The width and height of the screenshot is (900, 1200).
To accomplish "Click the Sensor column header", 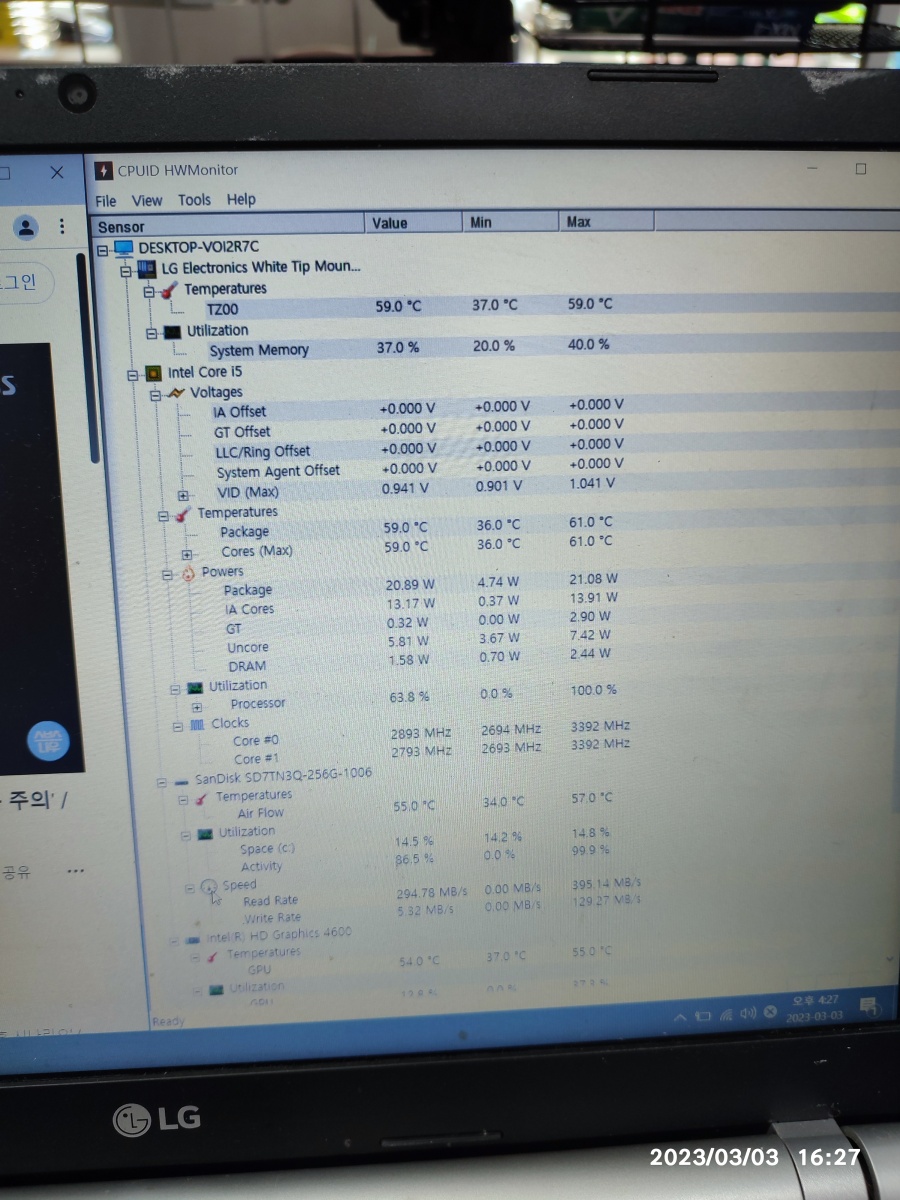I will coord(227,226).
